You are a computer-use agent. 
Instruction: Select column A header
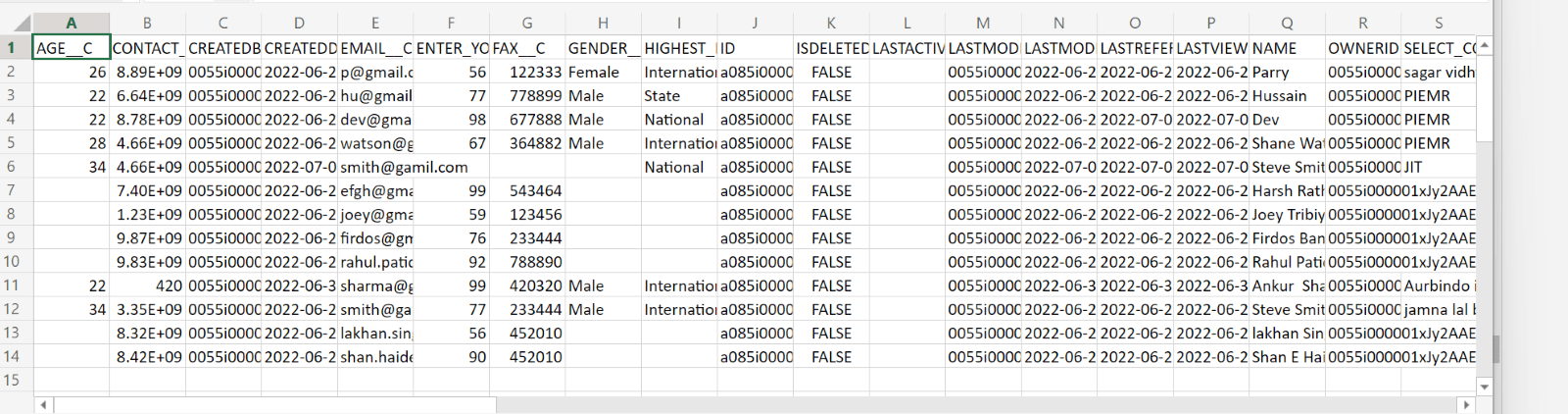coord(71,24)
